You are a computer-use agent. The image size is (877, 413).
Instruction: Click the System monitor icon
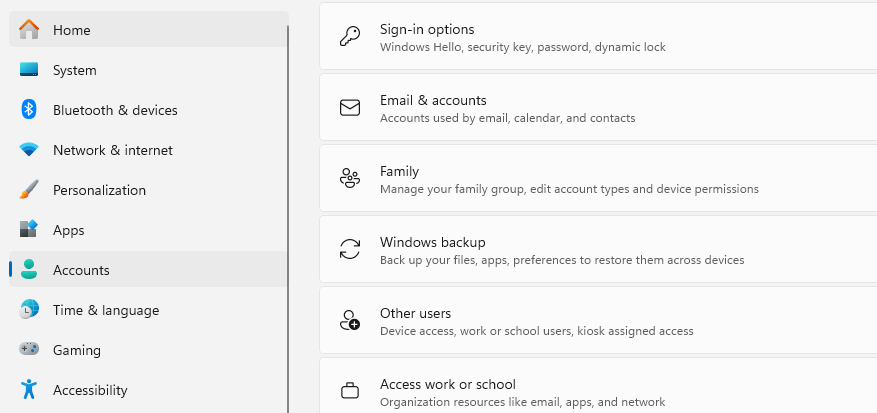click(x=29, y=70)
